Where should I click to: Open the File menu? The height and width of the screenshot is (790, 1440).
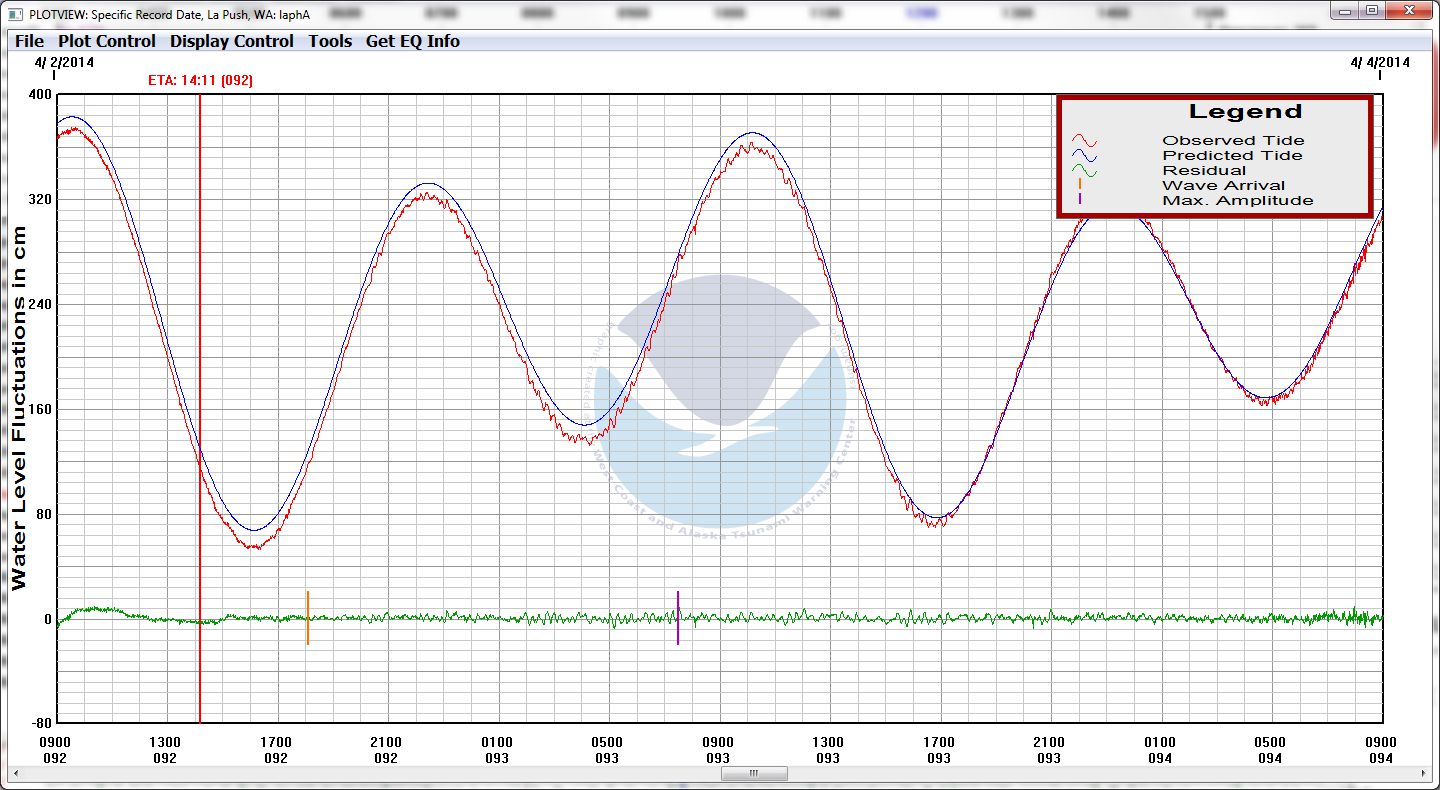[x=29, y=41]
